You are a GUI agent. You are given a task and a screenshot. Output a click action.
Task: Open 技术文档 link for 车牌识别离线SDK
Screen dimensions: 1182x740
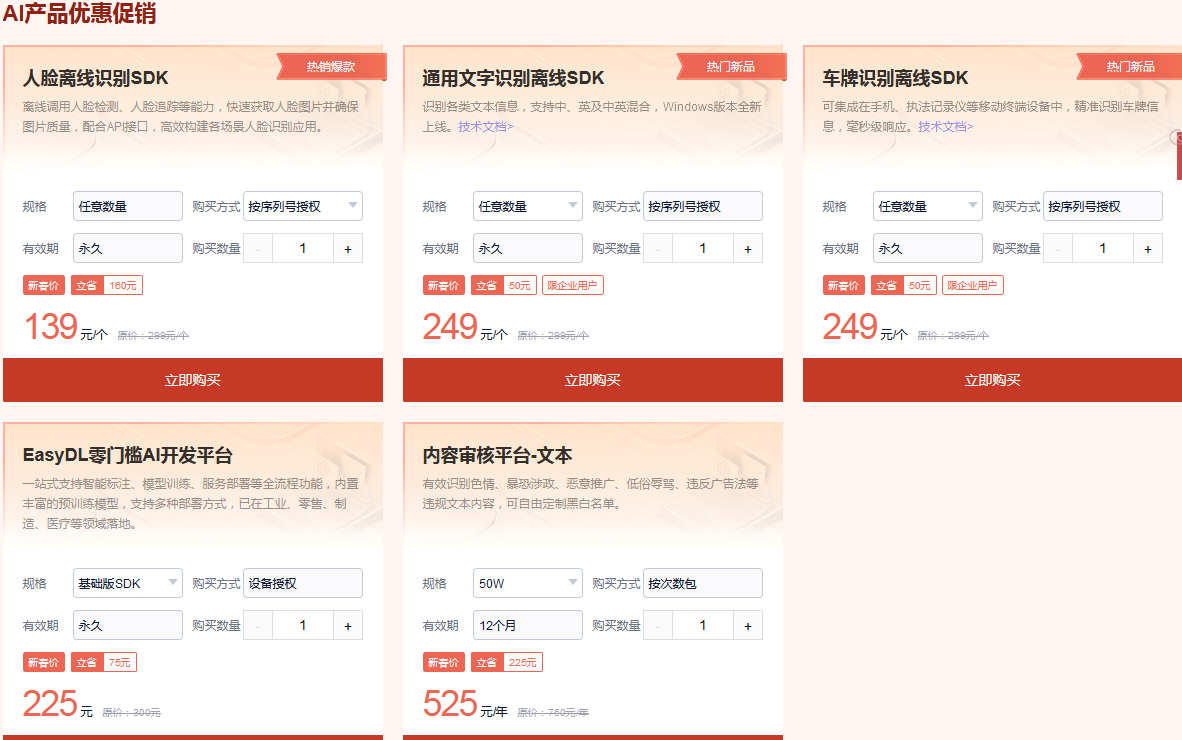click(x=945, y=127)
